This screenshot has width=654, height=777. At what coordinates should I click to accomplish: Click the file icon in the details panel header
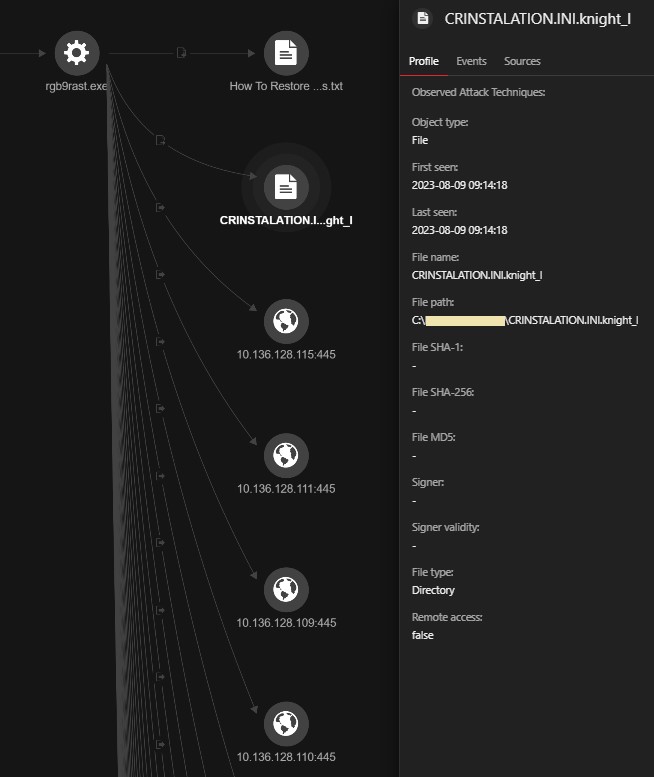coord(424,18)
